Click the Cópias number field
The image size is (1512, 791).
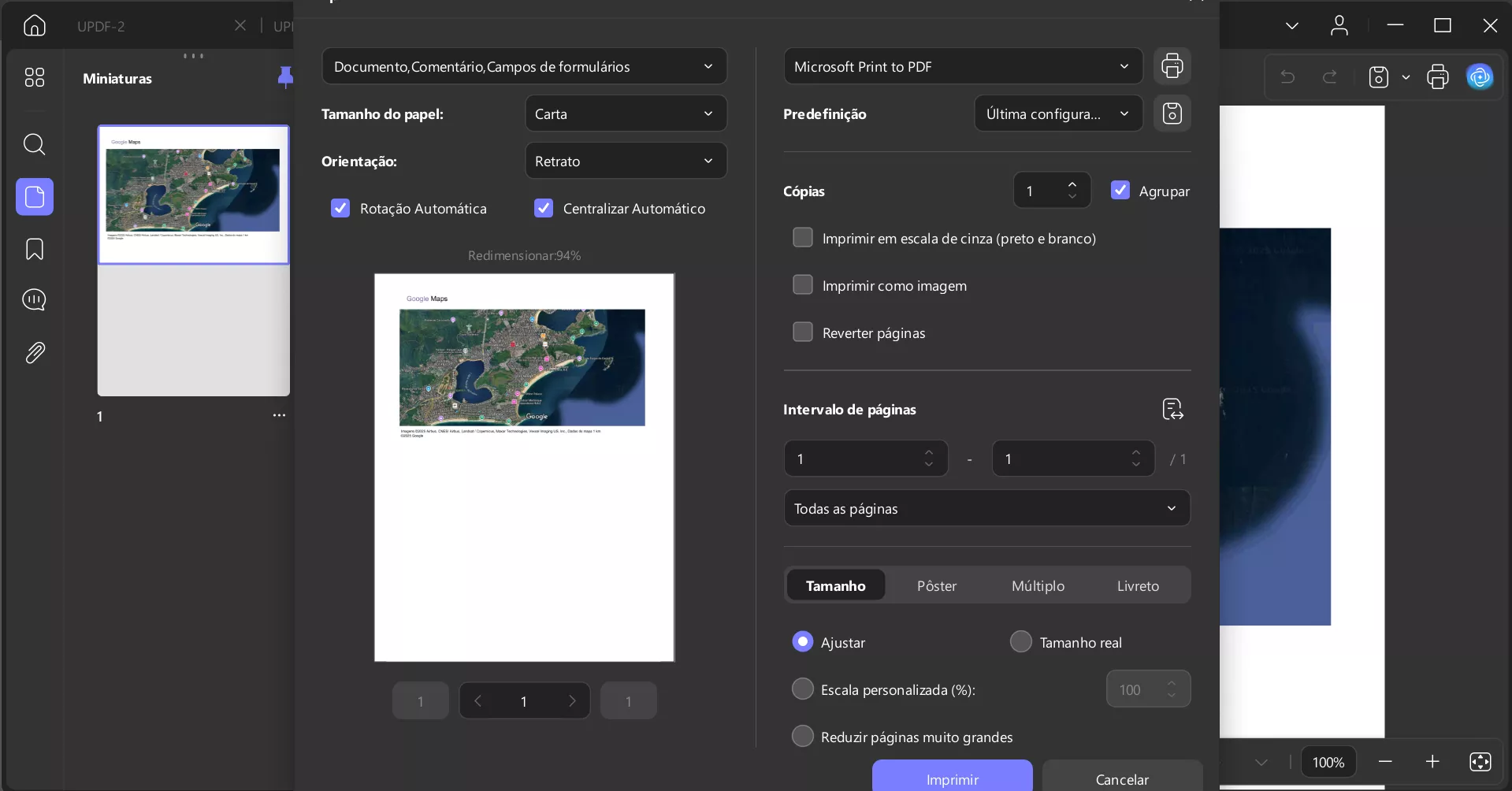coord(1052,191)
